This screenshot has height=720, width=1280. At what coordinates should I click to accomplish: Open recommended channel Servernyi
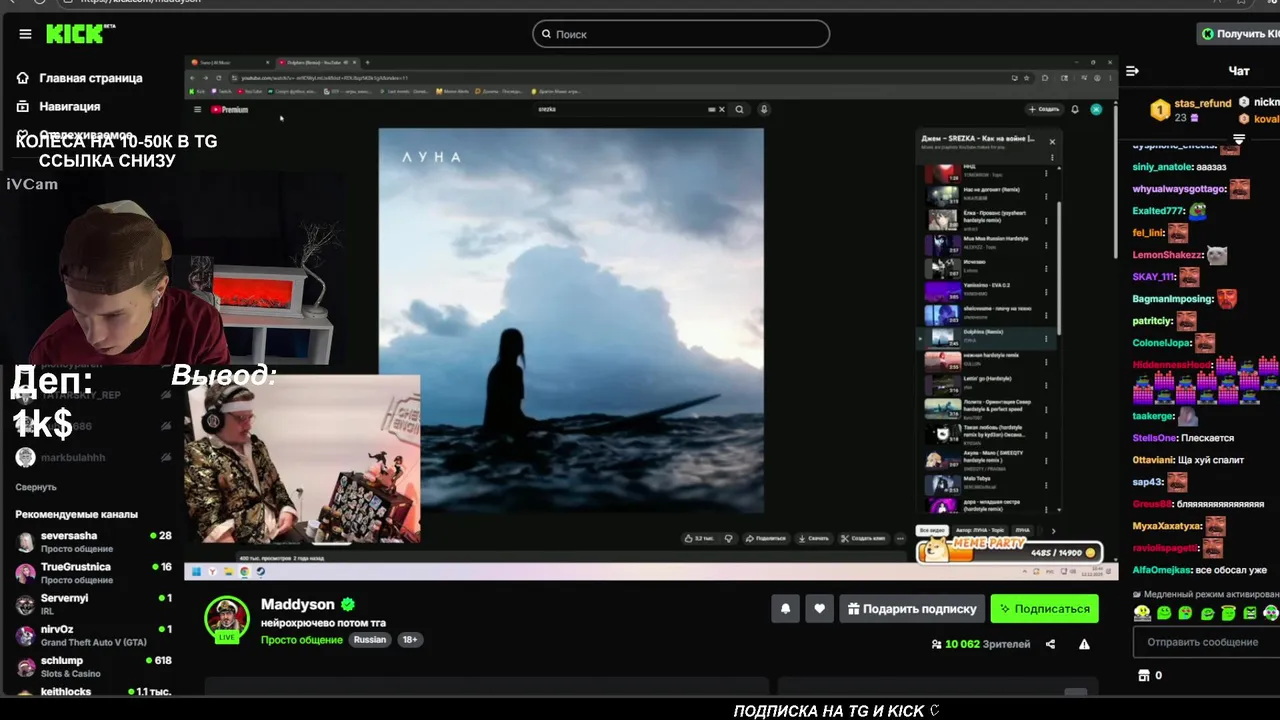click(x=92, y=604)
